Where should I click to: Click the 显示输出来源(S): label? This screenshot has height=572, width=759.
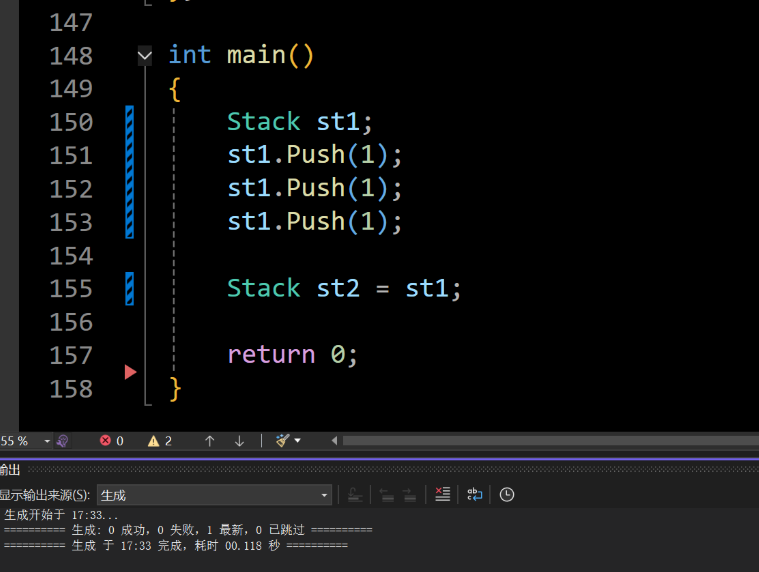tap(45, 495)
